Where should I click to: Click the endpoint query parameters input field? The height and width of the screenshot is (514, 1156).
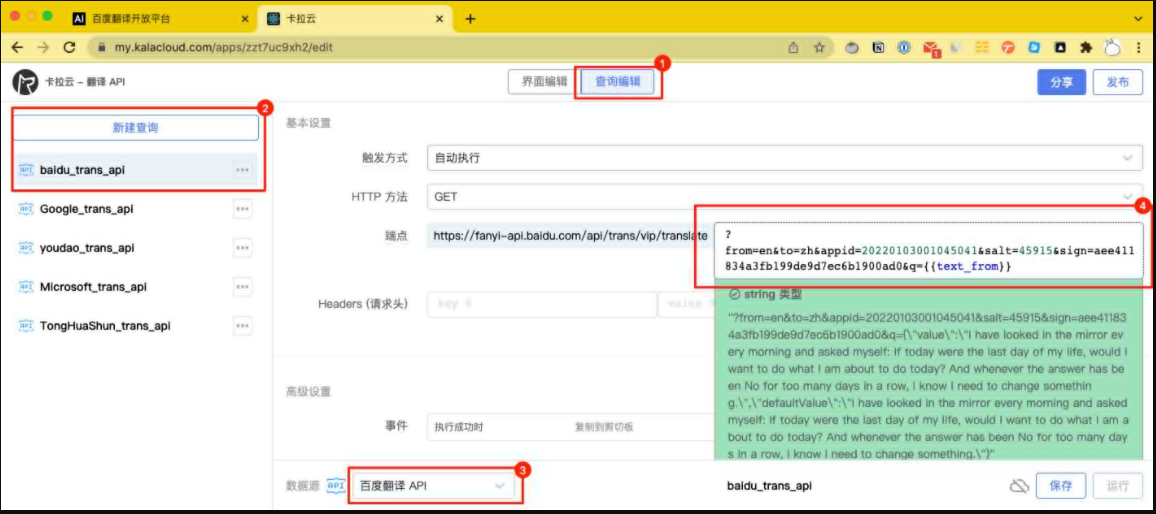[928, 251]
